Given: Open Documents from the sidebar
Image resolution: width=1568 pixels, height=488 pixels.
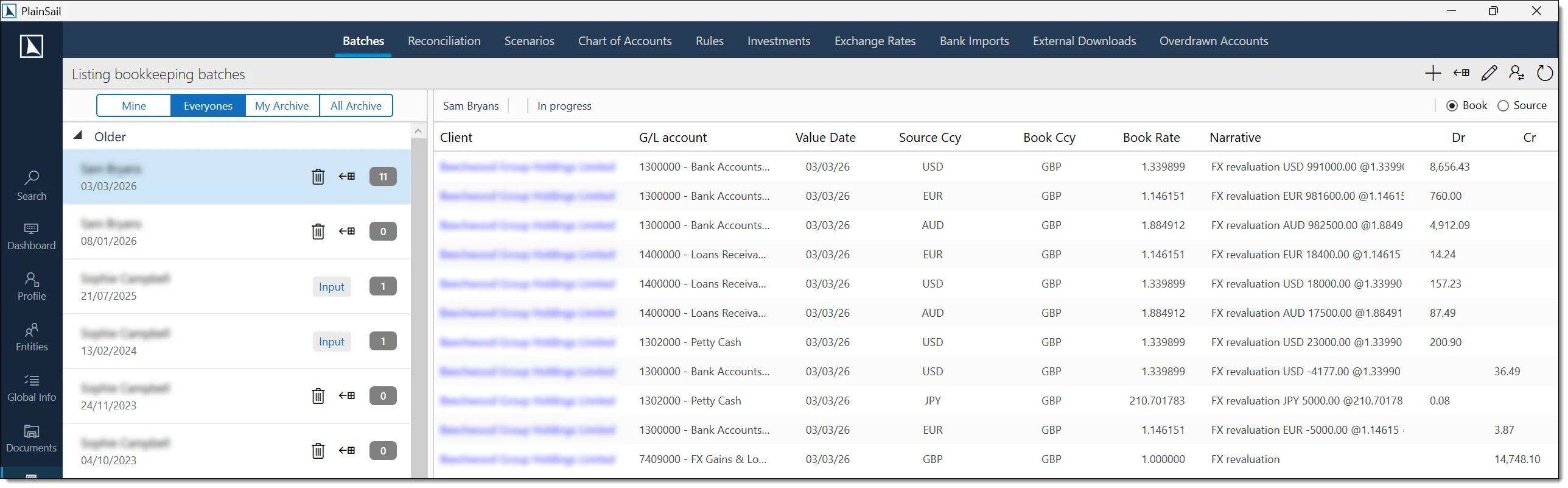Looking at the screenshot, I should [x=32, y=439].
